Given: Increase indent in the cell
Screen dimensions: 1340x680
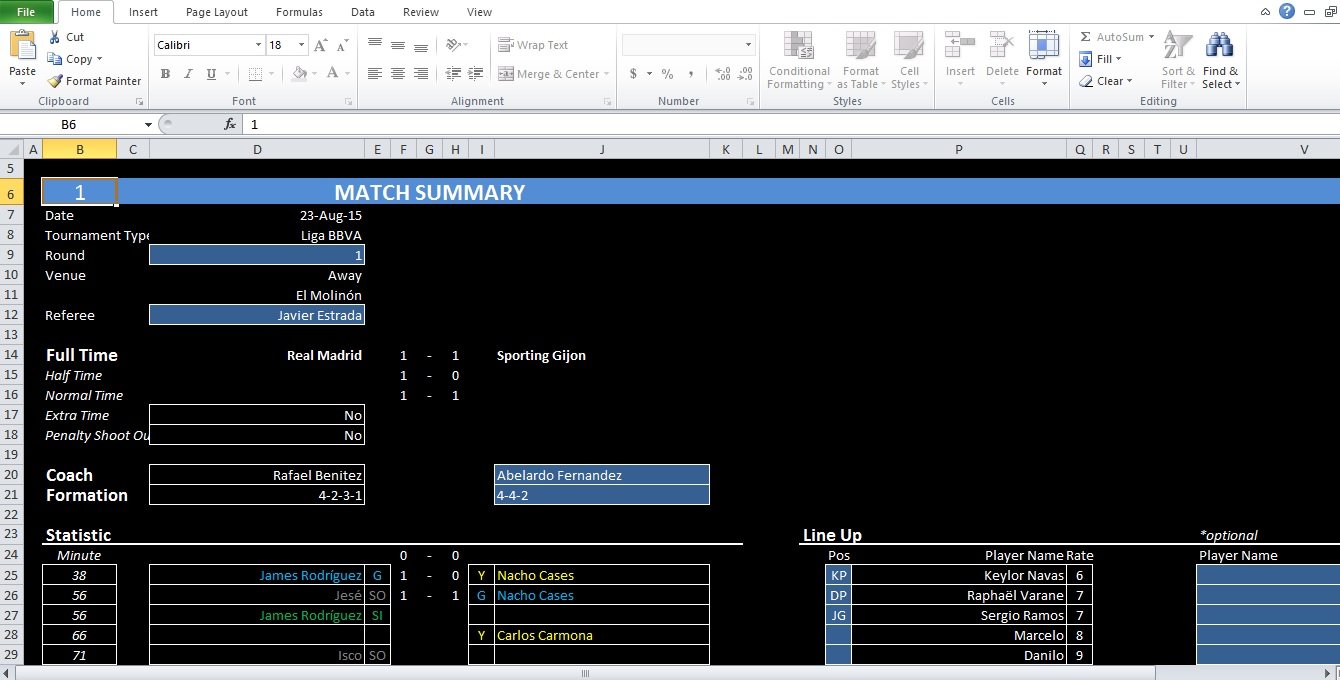Looking at the screenshot, I should 476,74.
